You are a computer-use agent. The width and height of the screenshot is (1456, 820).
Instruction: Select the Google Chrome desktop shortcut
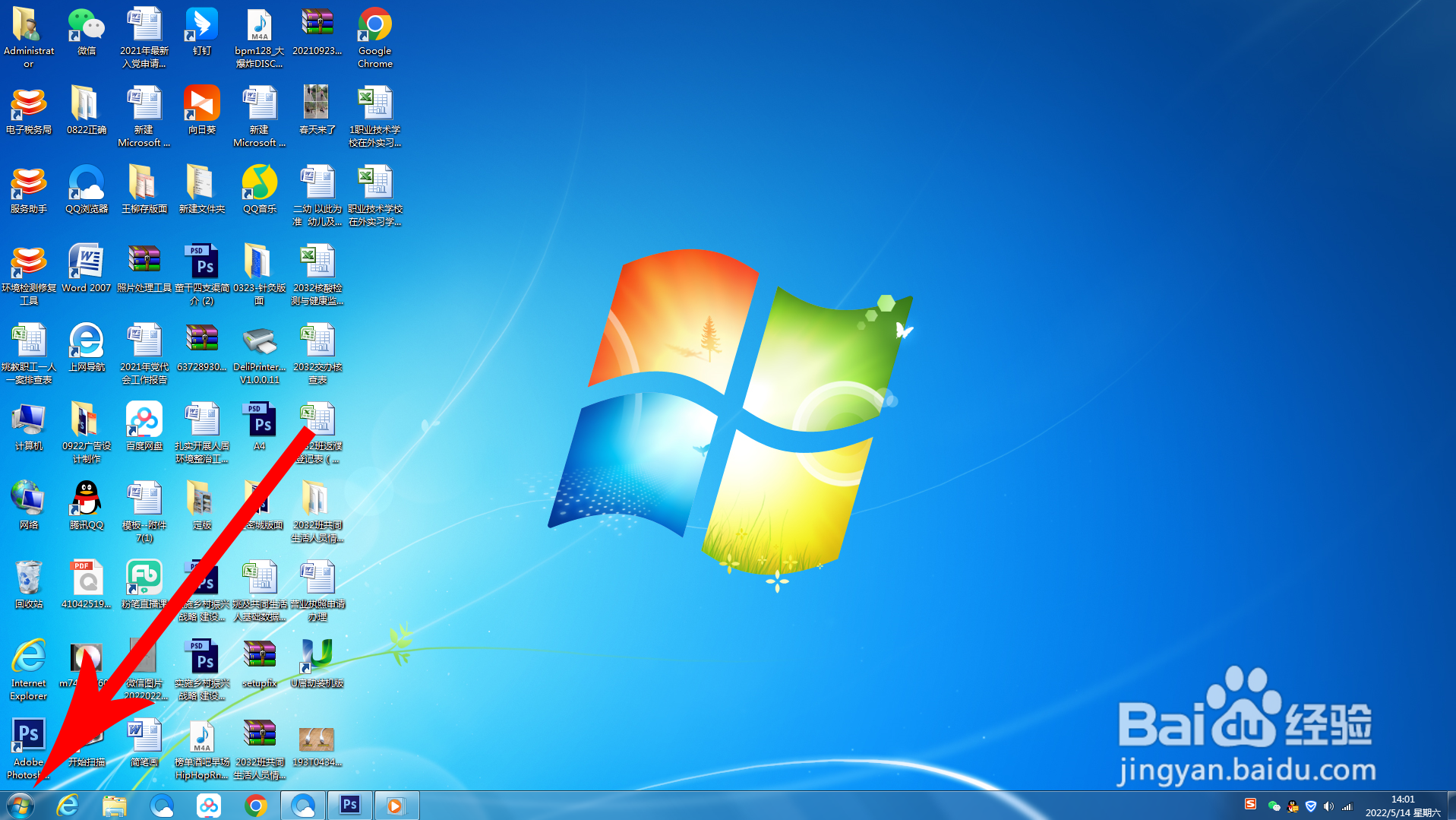375,38
